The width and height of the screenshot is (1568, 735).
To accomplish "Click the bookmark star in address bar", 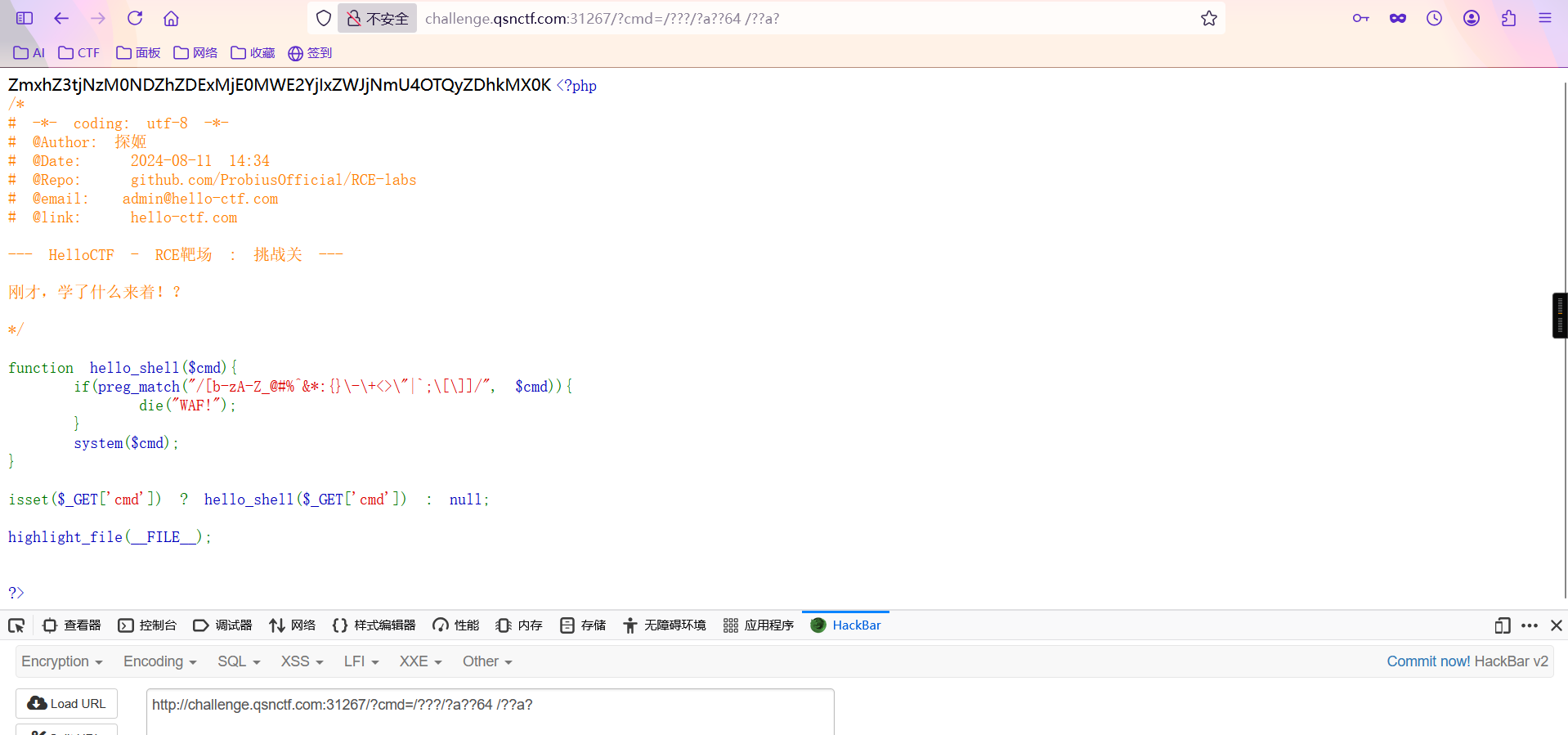I will pyautogui.click(x=1208, y=18).
